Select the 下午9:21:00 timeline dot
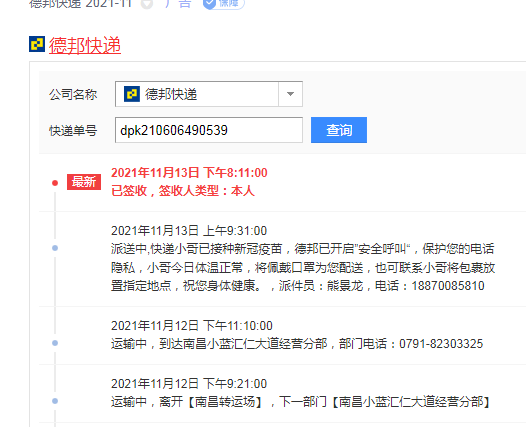The height and width of the screenshot is (427, 526). point(55,401)
